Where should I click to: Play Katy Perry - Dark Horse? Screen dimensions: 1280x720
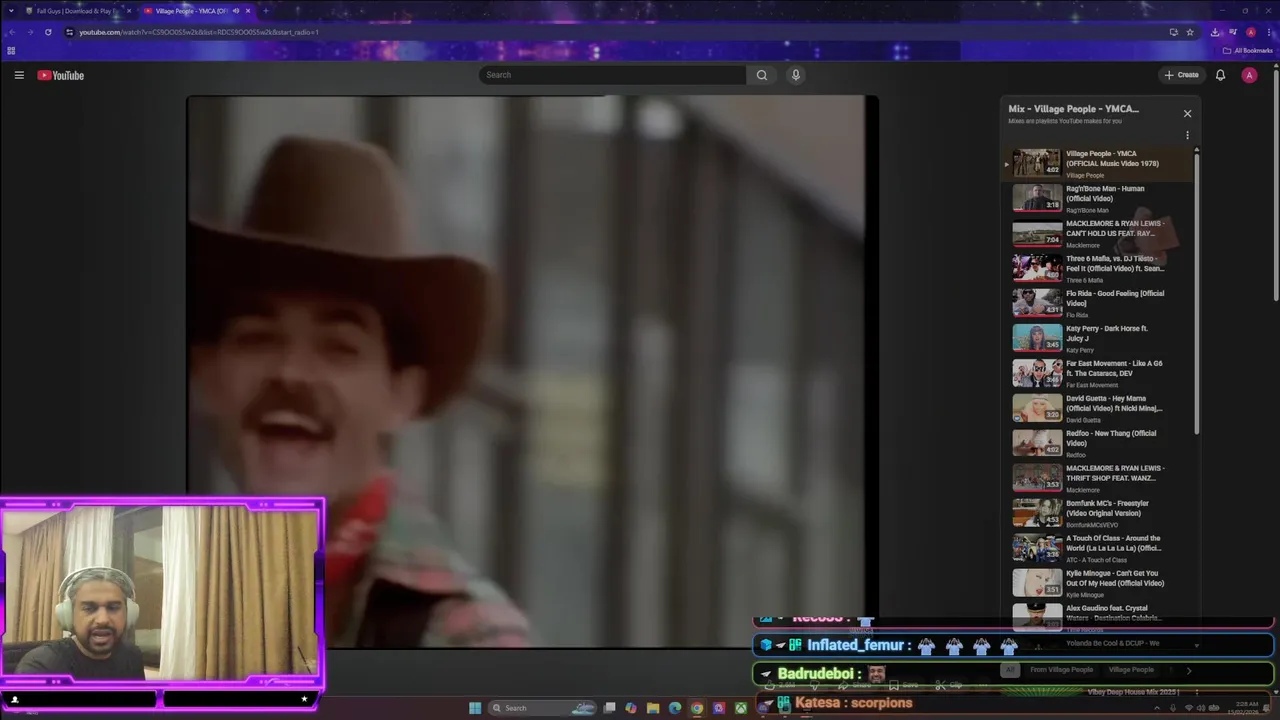pyautogui.click(x=1099, y=338)
